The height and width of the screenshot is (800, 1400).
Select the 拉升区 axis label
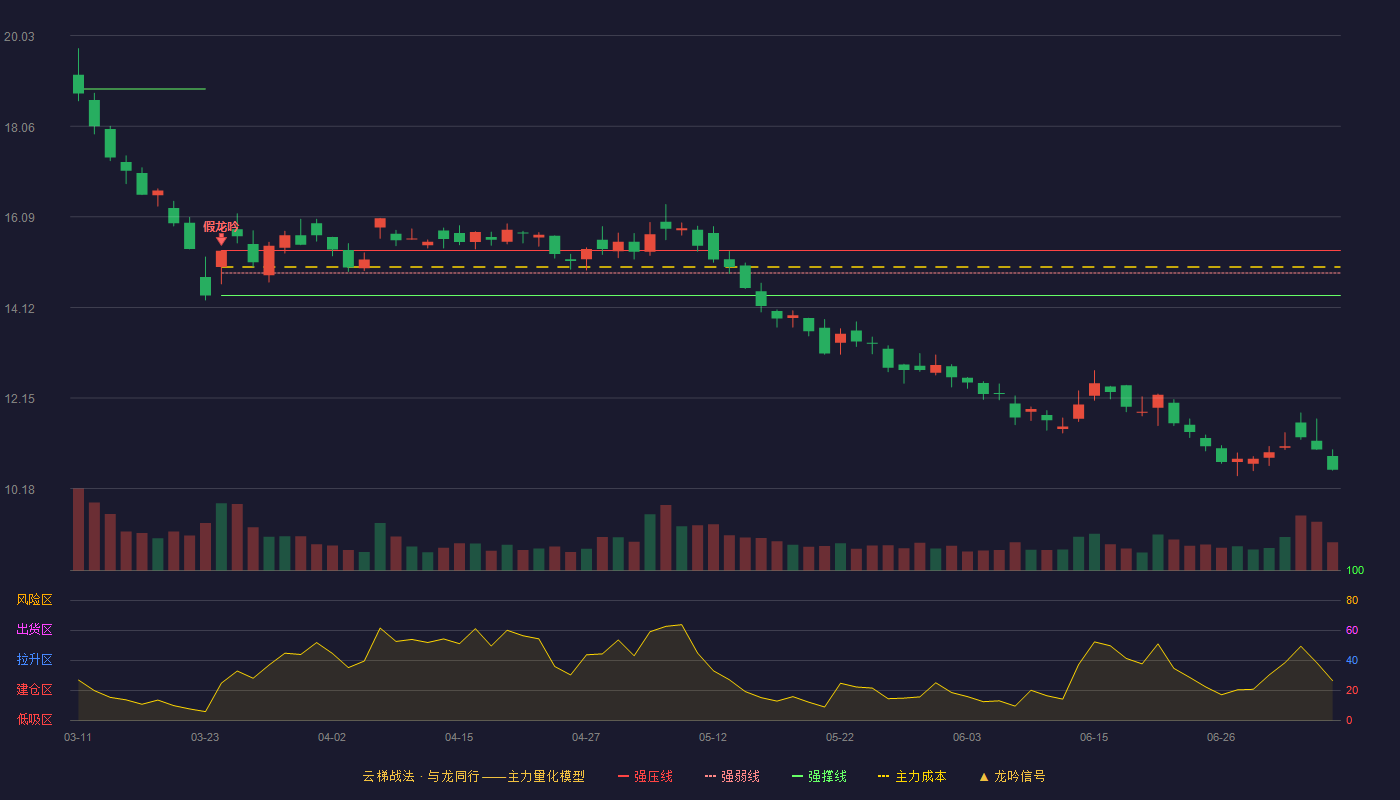coord(35,660)
